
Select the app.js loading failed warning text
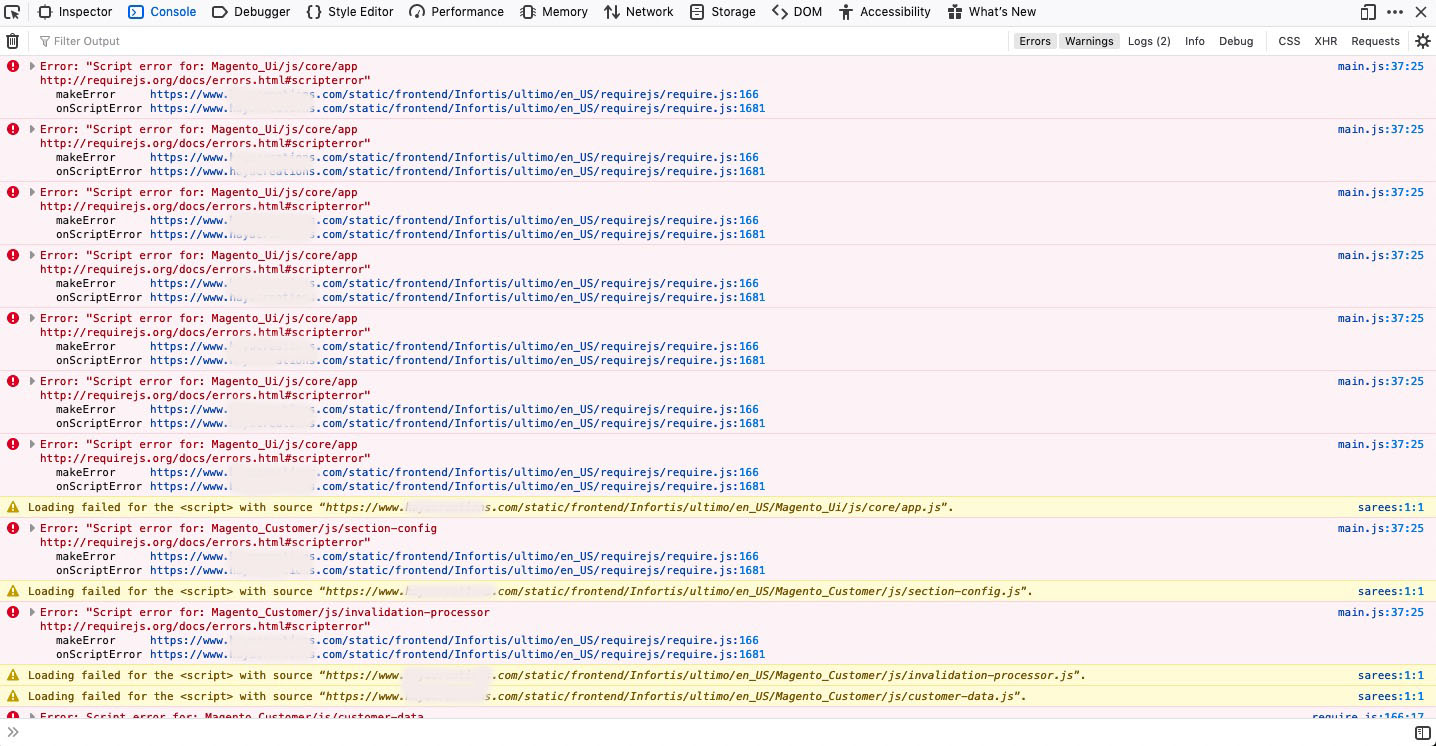(491, 507)
